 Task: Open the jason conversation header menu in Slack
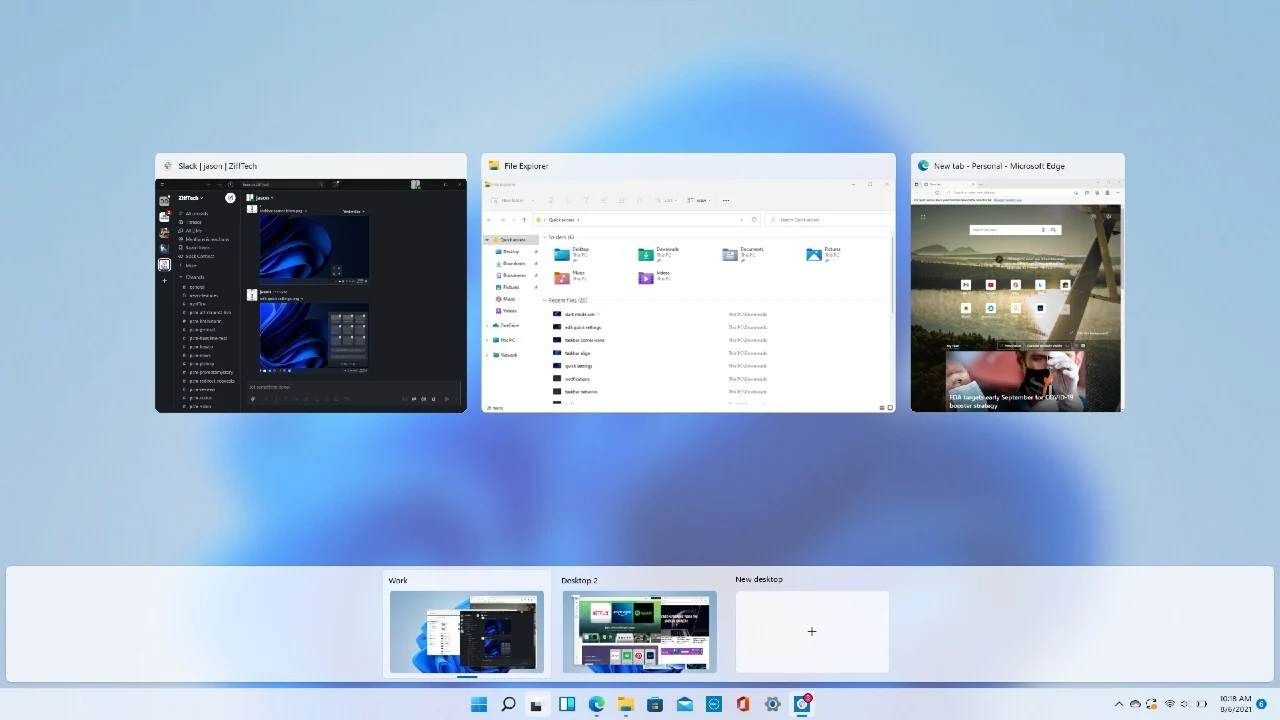269,198
